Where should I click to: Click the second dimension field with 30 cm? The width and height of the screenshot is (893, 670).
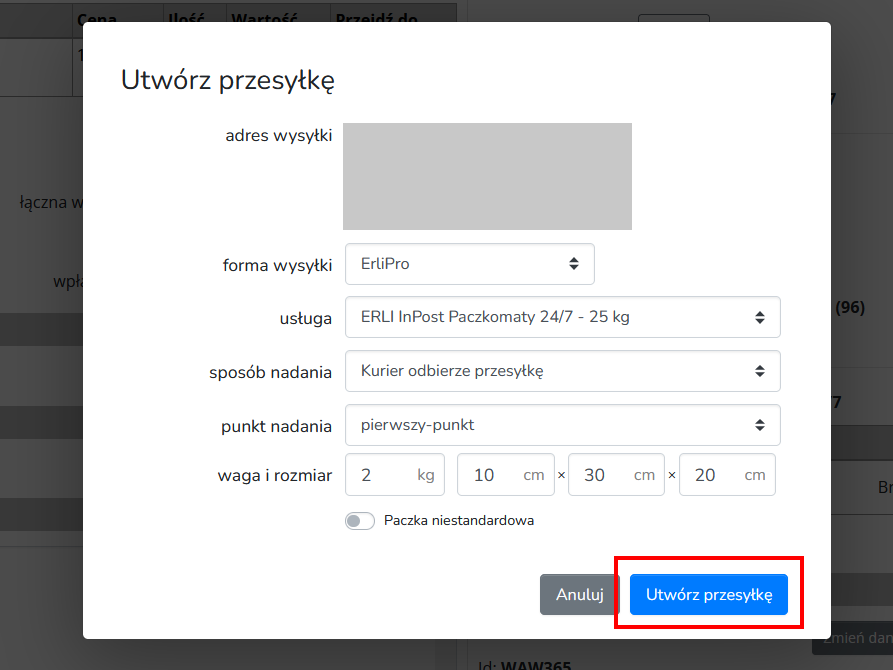(616, 475)
